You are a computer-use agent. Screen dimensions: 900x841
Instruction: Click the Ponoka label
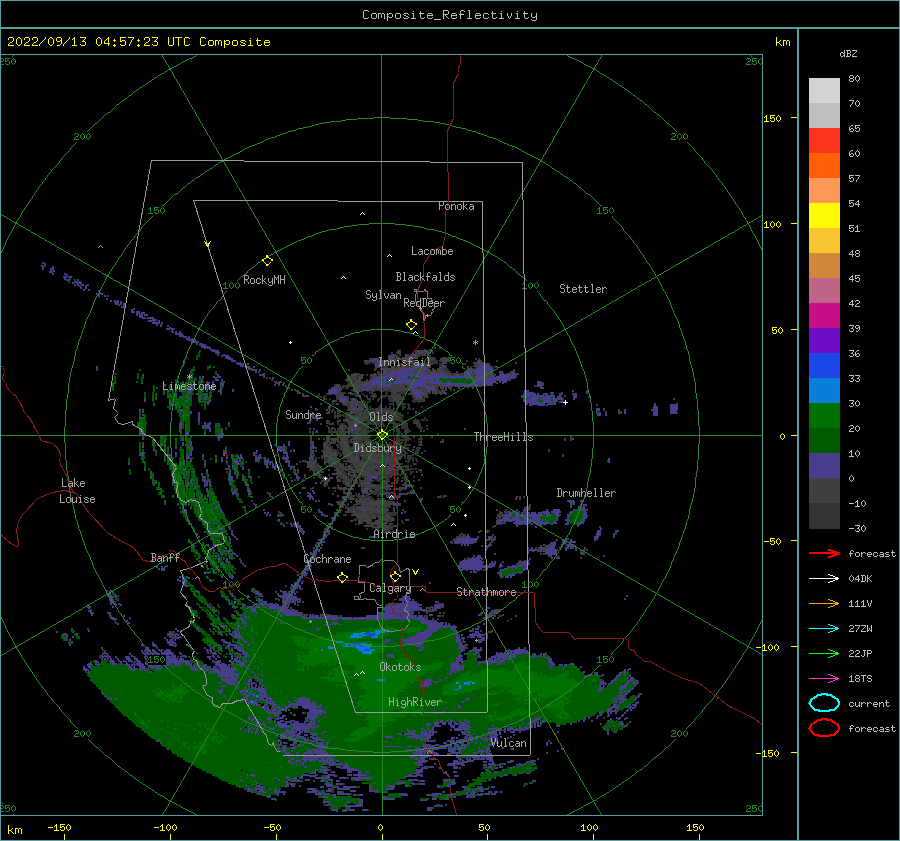point(456,206)
